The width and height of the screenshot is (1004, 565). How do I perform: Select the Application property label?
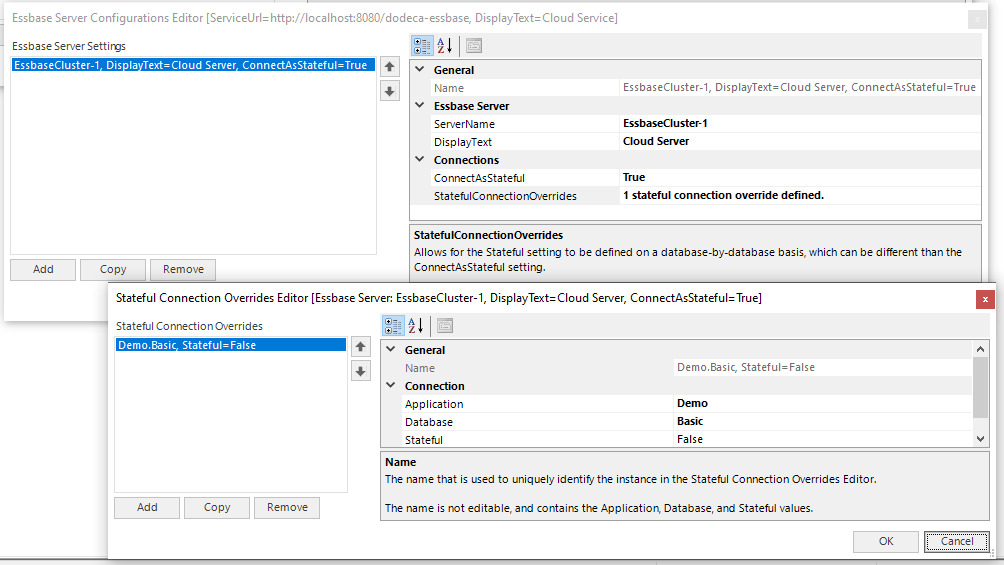coord(433,404)
